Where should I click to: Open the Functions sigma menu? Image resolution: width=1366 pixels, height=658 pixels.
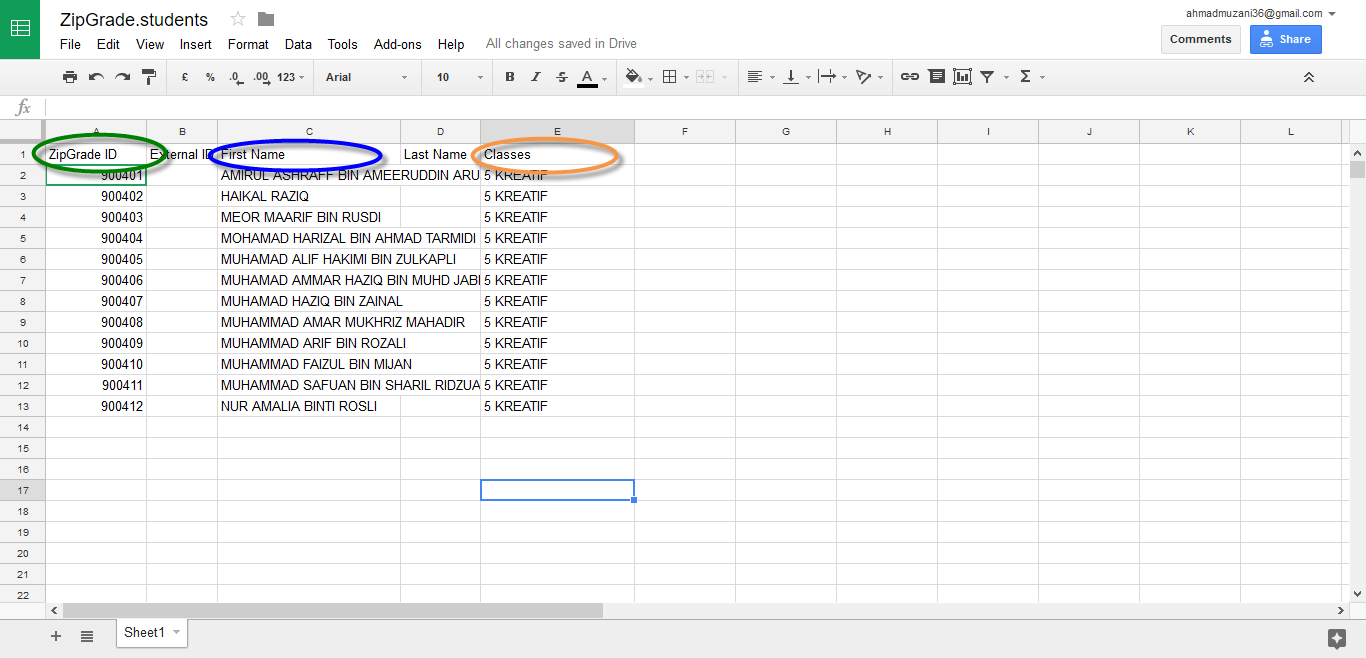(1031, 77)
